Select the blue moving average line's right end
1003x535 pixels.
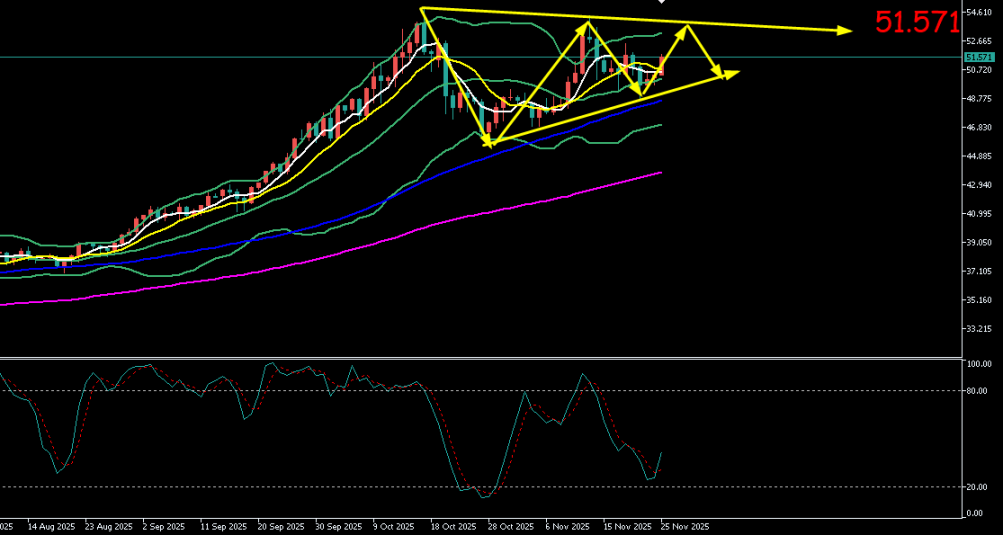[659, 101]
